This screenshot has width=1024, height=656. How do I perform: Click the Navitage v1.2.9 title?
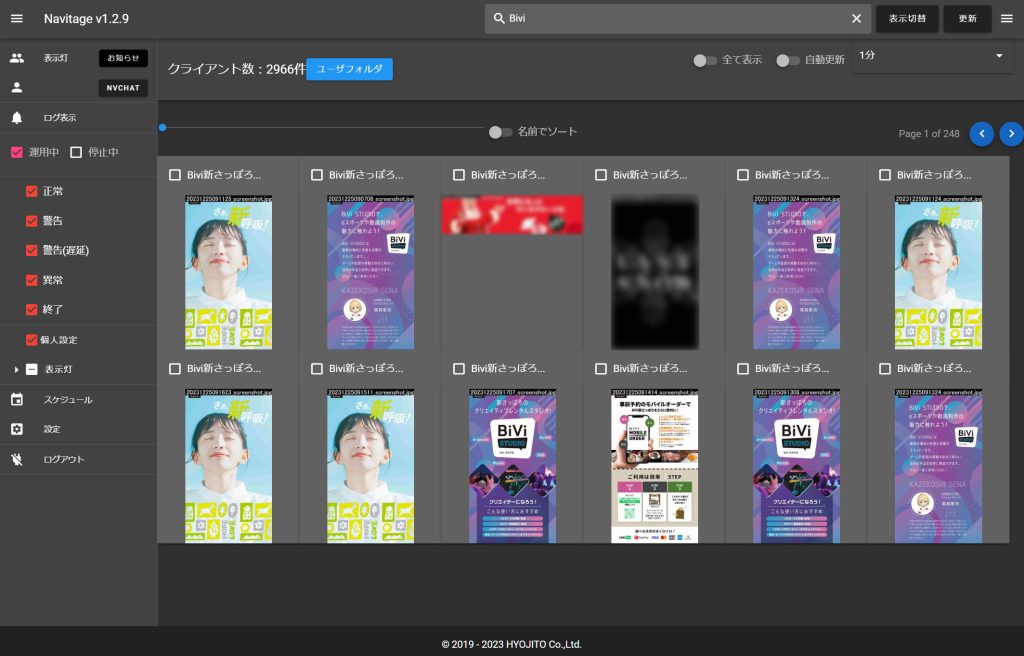(x=86, y=18)
